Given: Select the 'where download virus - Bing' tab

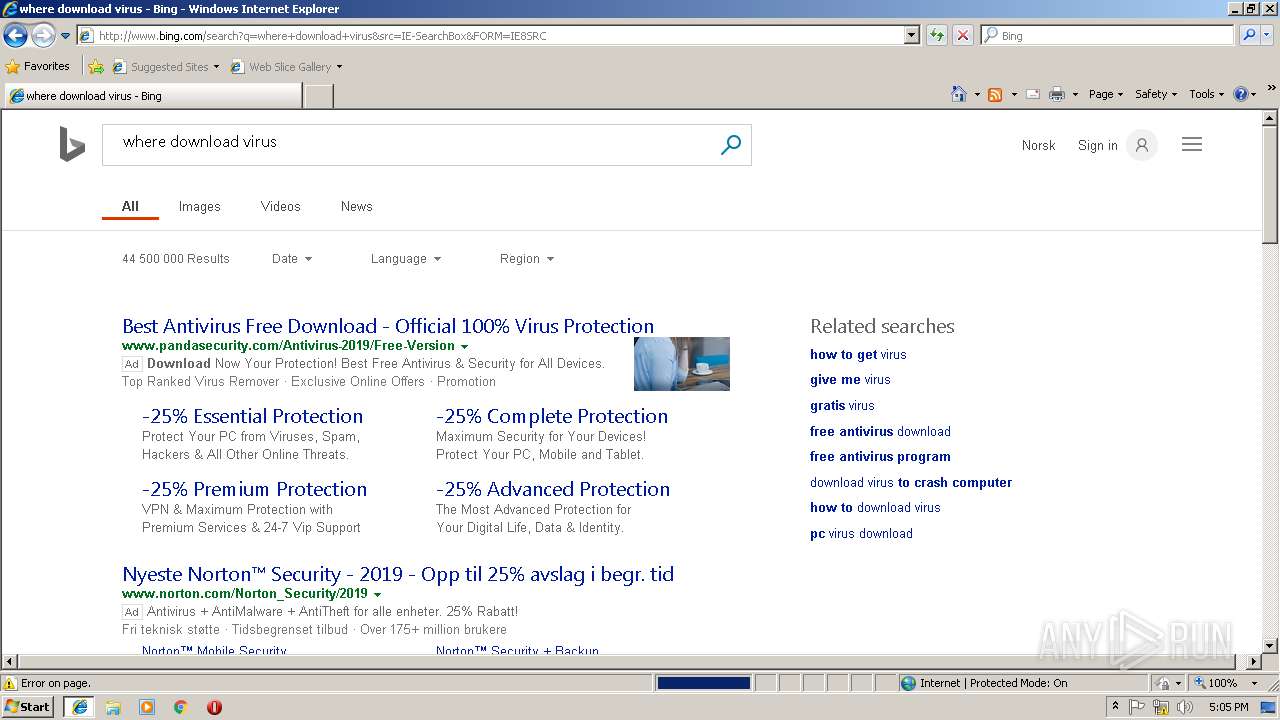Looking at the screenshot, I should [x=152, y=96].
